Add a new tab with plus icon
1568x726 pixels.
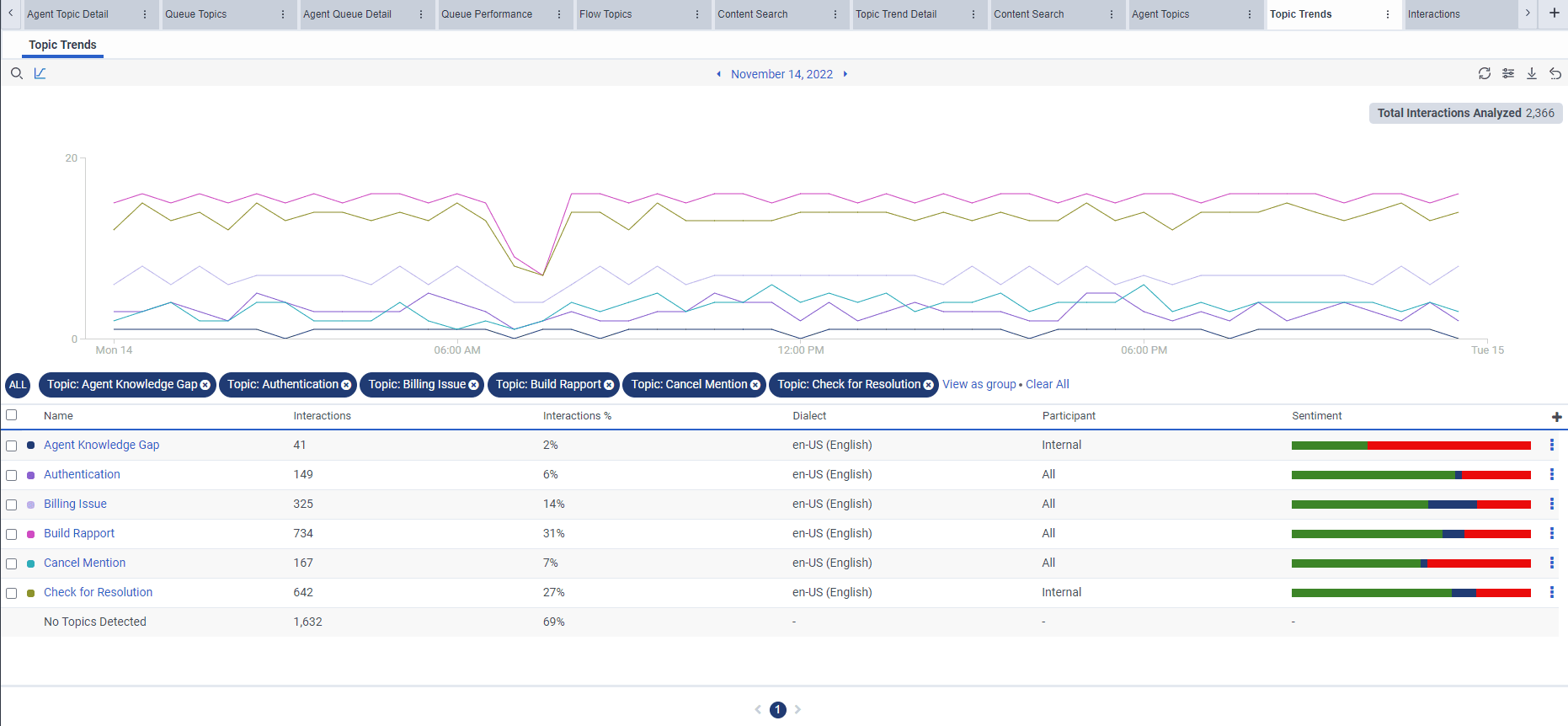1554,13
